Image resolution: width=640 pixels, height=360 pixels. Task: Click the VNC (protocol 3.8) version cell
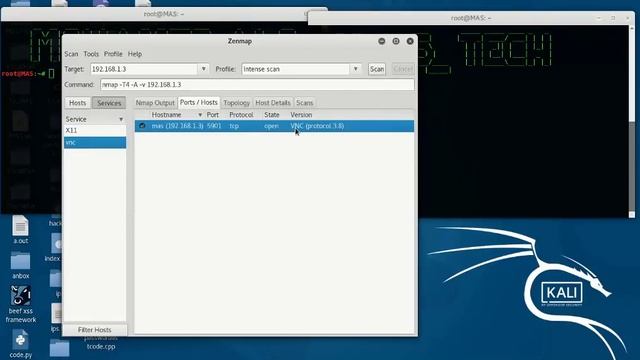(x=317, y=126)
